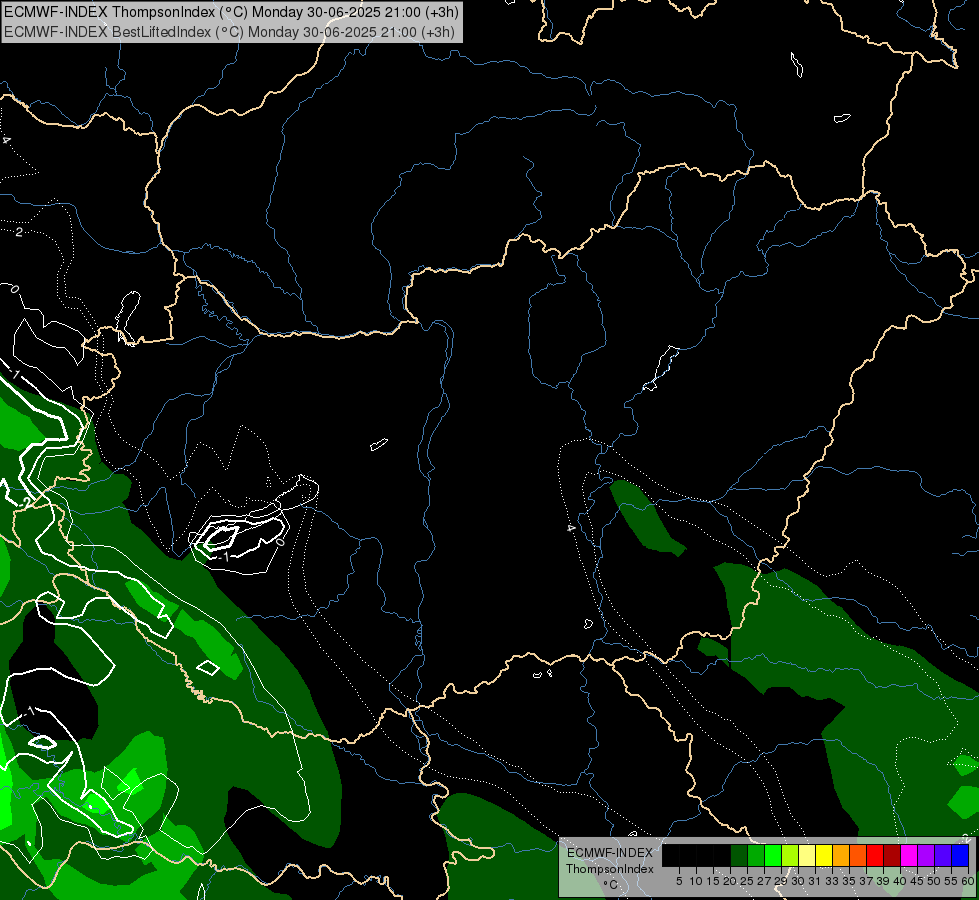Screen dimensions: 979x900
Task: Select the bright green 27–29 legend swatch
Action: coord(773,855)
